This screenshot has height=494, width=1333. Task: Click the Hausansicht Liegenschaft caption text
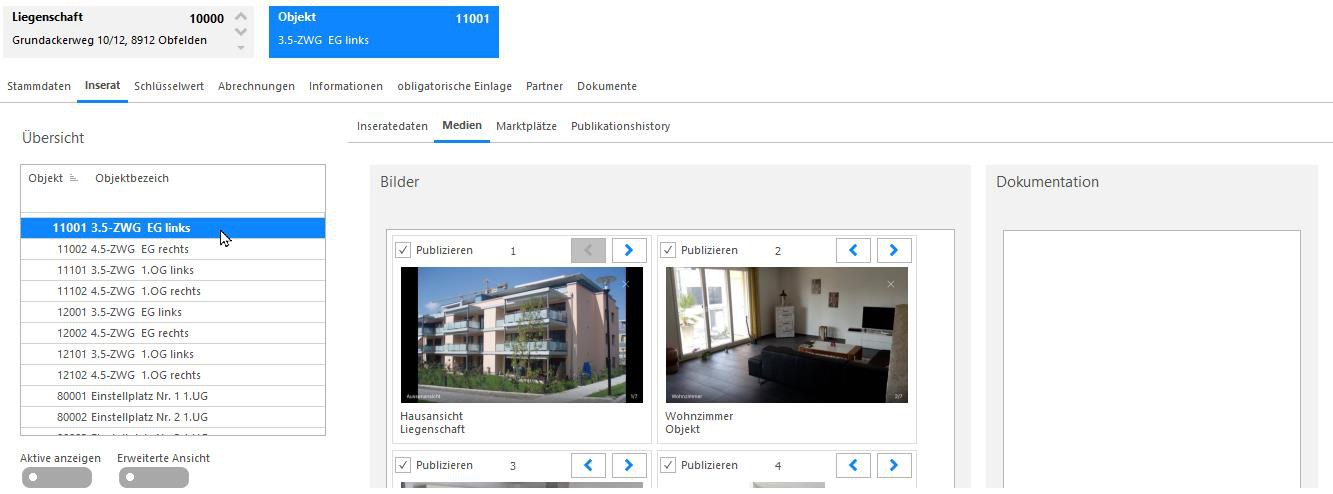click(x=432, y=423)
